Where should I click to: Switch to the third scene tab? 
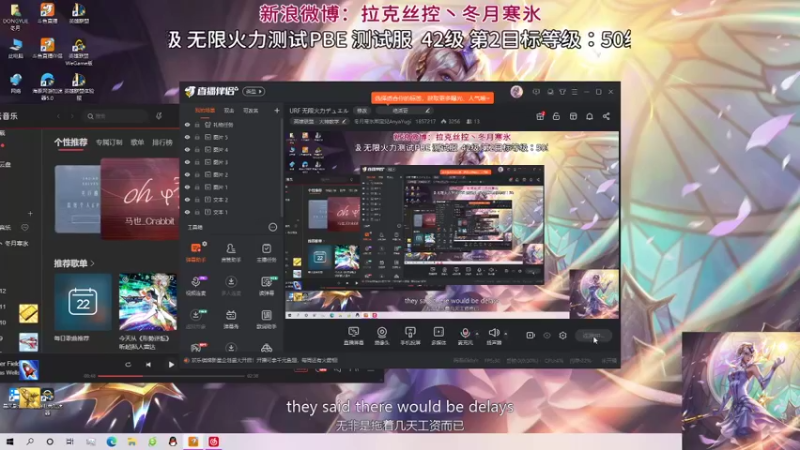tap(251, 110)
